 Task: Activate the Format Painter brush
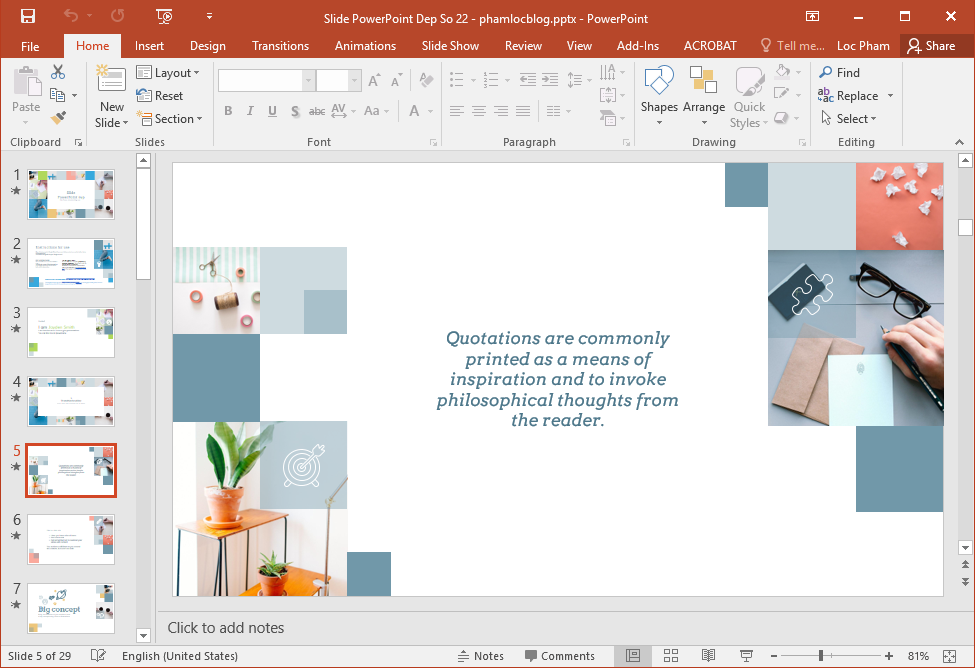(x=58, y=118)
